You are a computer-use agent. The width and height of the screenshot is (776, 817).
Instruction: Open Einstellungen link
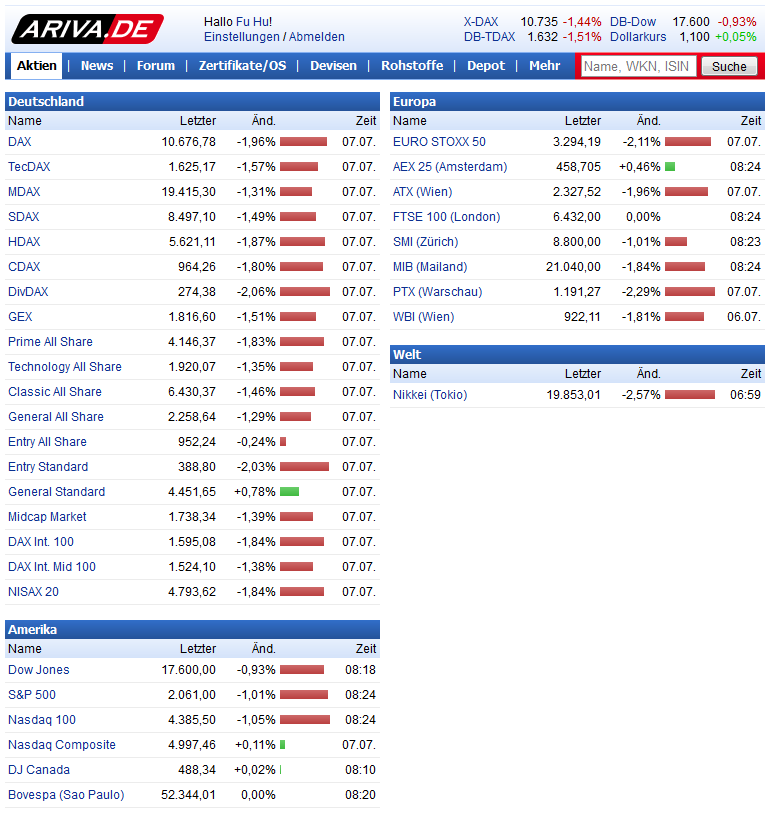(242, 37)
